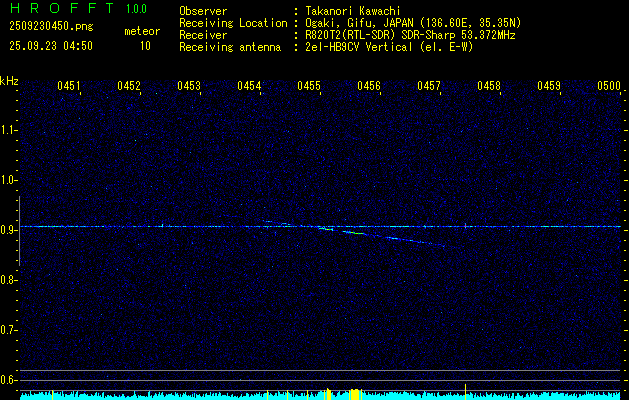The width and height of the screenshot is (629, 400).
Task: Click the file name 2509230450.png
Action: (x=50, y=27)
